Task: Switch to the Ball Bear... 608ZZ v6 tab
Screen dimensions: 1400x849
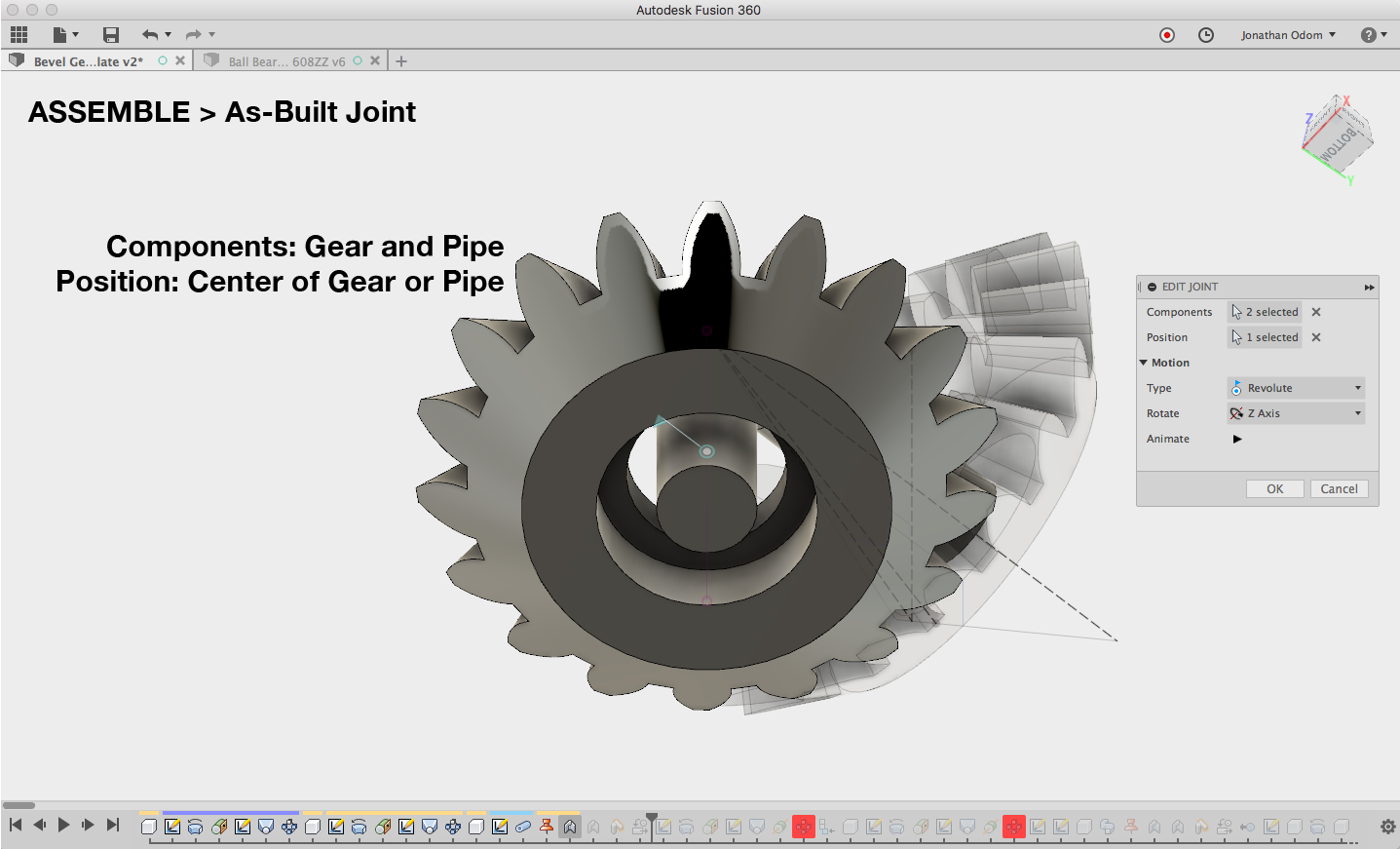Action: (286, 61)
